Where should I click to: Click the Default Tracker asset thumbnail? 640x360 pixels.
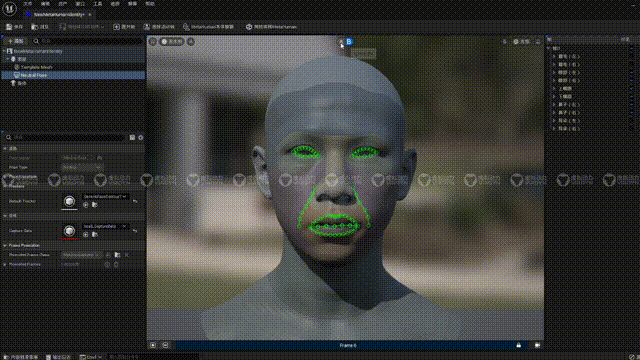pyautogui.click(x=69, y=201)
